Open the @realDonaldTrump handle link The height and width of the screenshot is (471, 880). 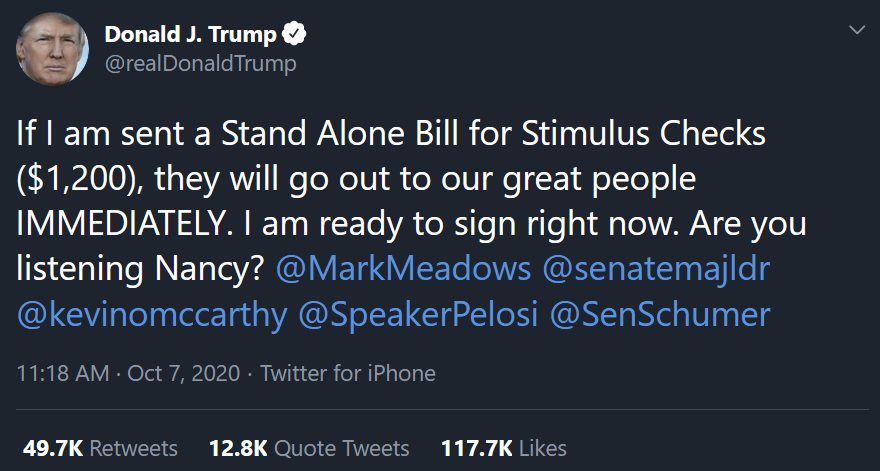point(200,63)
